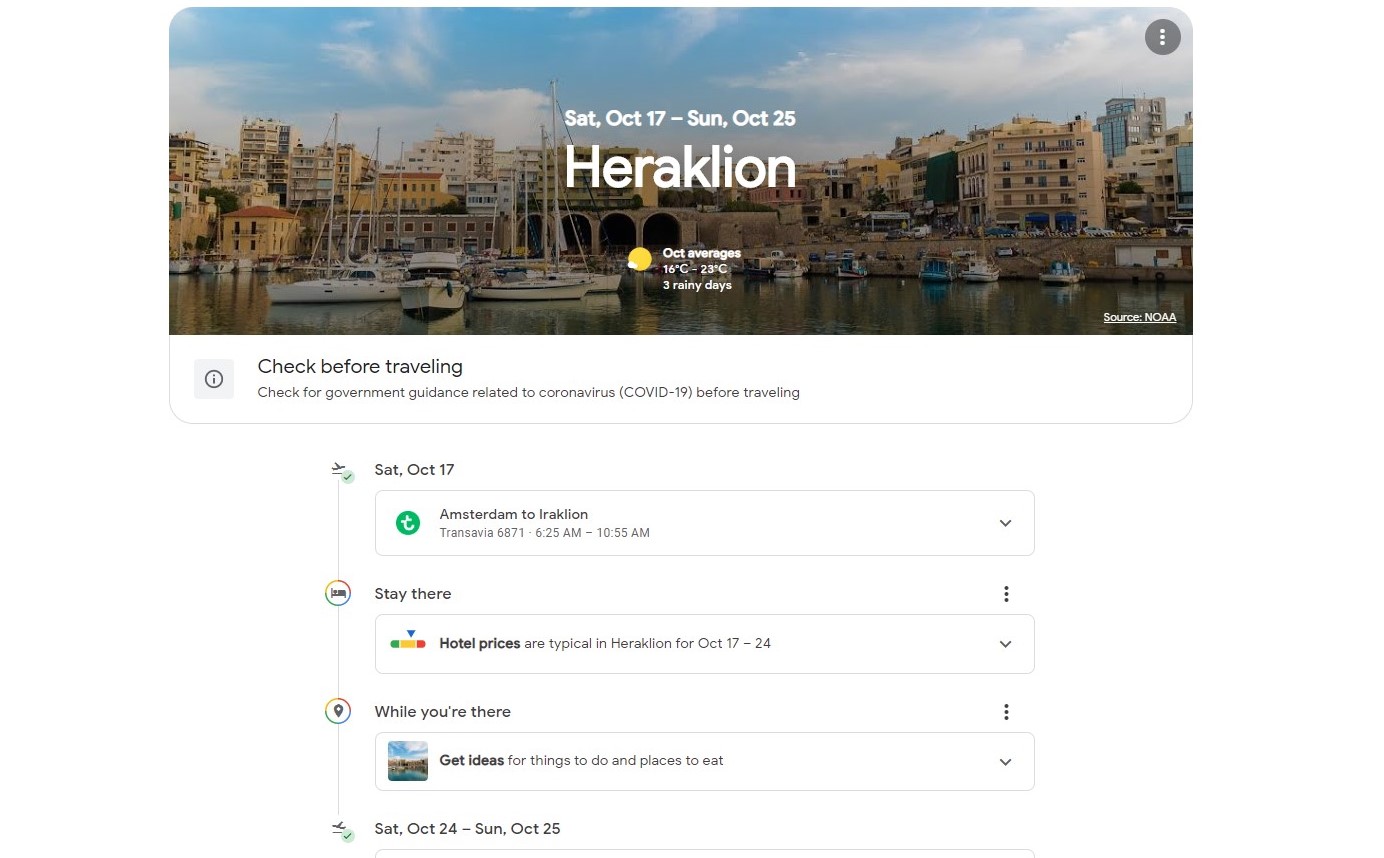This screenshot has width=1384, height=858.
Task: Click the green Transavia airline logo
Action: point(407,522)
